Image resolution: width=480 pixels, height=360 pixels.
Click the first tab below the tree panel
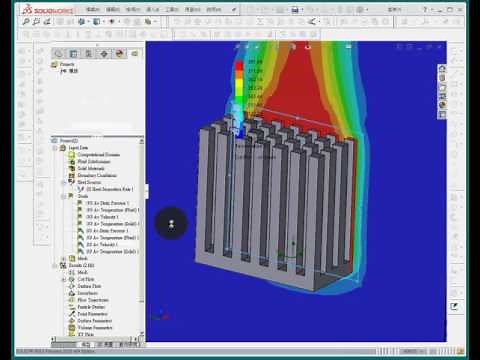86,344
